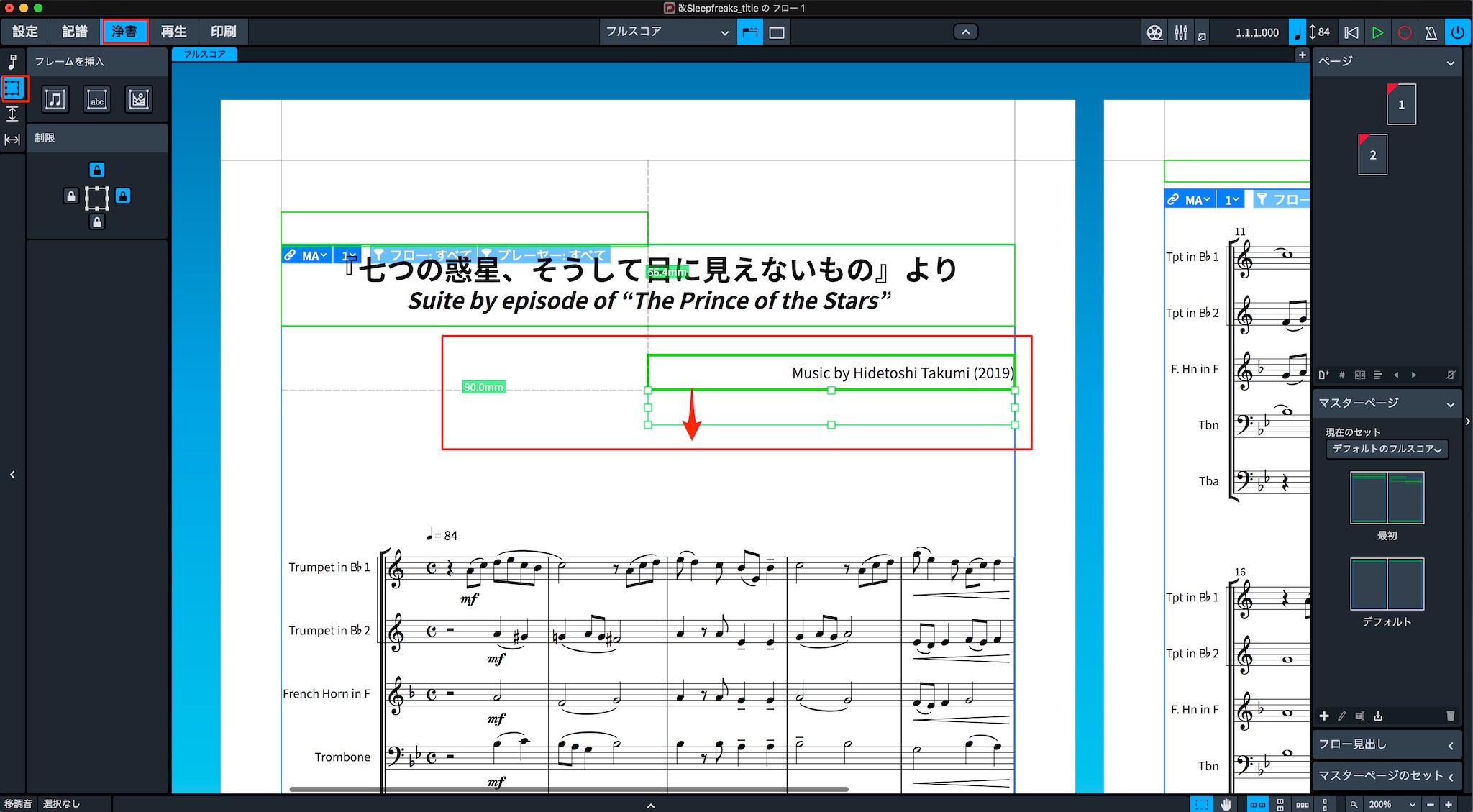The width and height of the screenshot is (1473, 812).
Task: Select page 2 thumbnail in Pages panel
Action: 1372,155
